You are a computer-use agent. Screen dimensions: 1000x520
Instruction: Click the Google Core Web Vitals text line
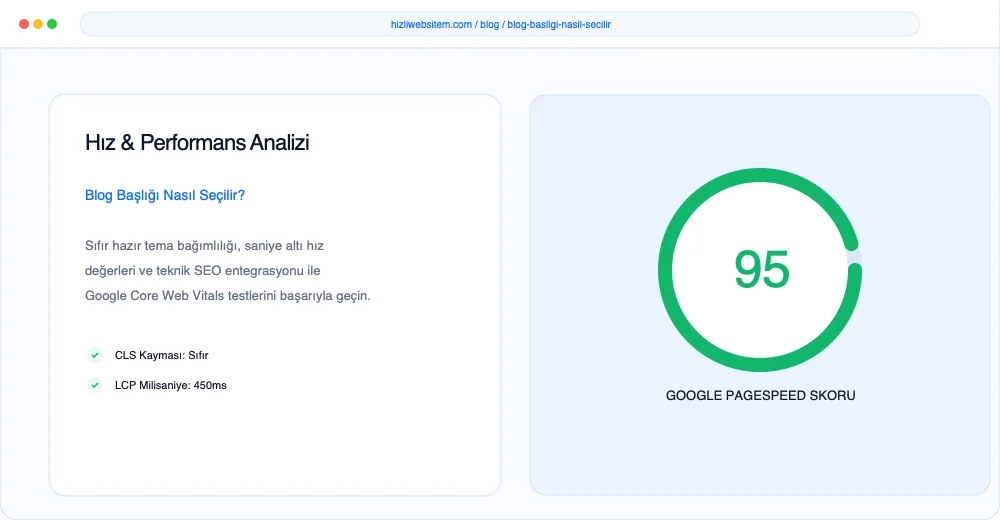point(228,295)
